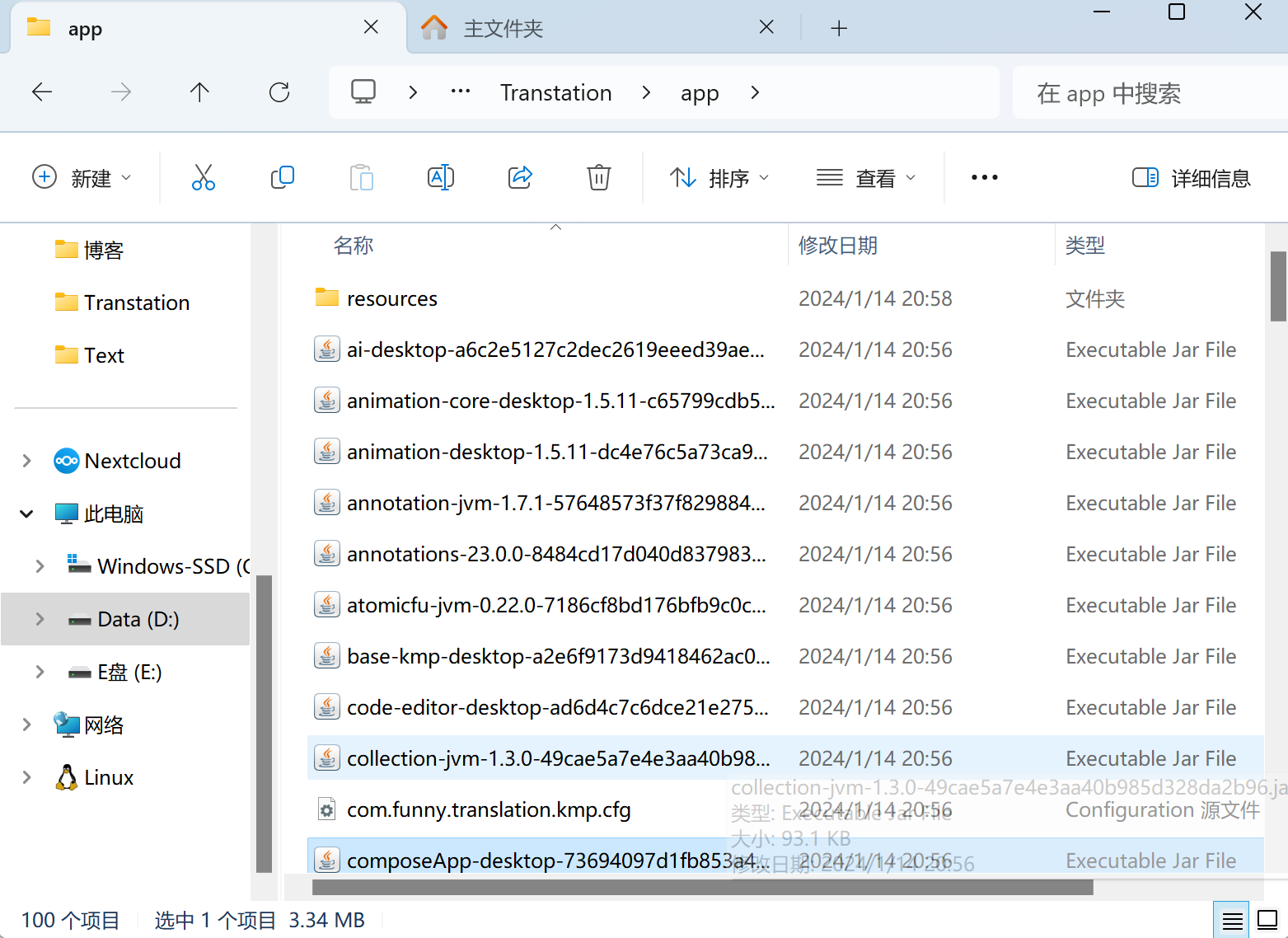The image size is (1288, 938).
Task: Click the 网络 network icon
Action: pos(66,725)
